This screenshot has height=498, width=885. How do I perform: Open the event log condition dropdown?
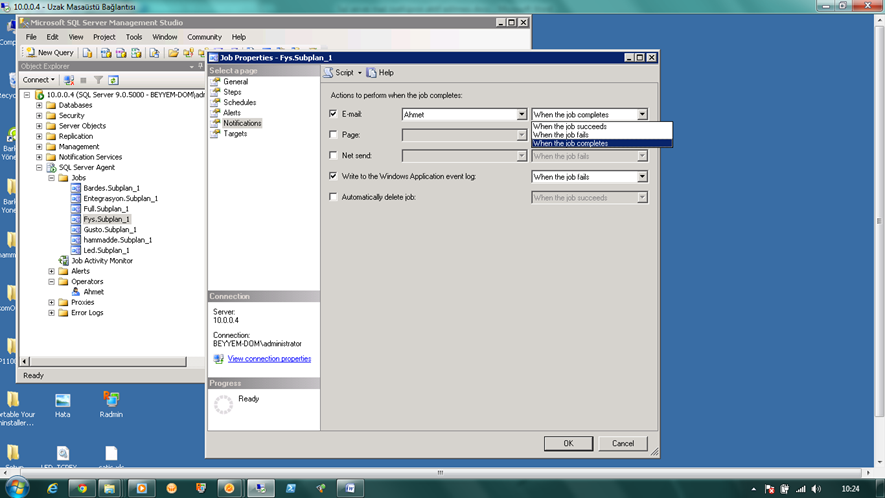pos(589,177)
